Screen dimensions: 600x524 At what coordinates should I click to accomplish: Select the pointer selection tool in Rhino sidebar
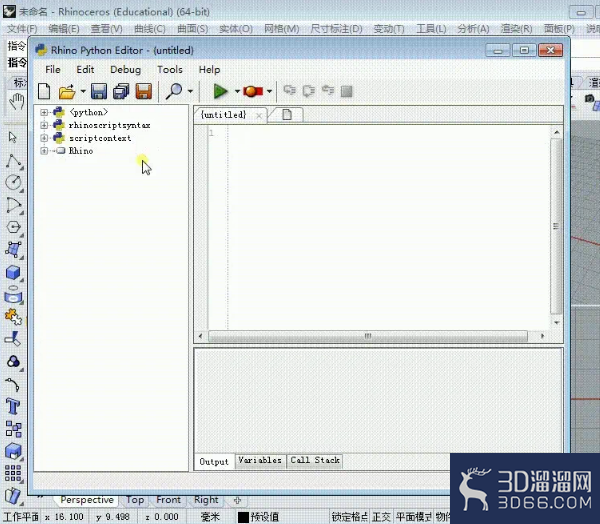(13, 137)
